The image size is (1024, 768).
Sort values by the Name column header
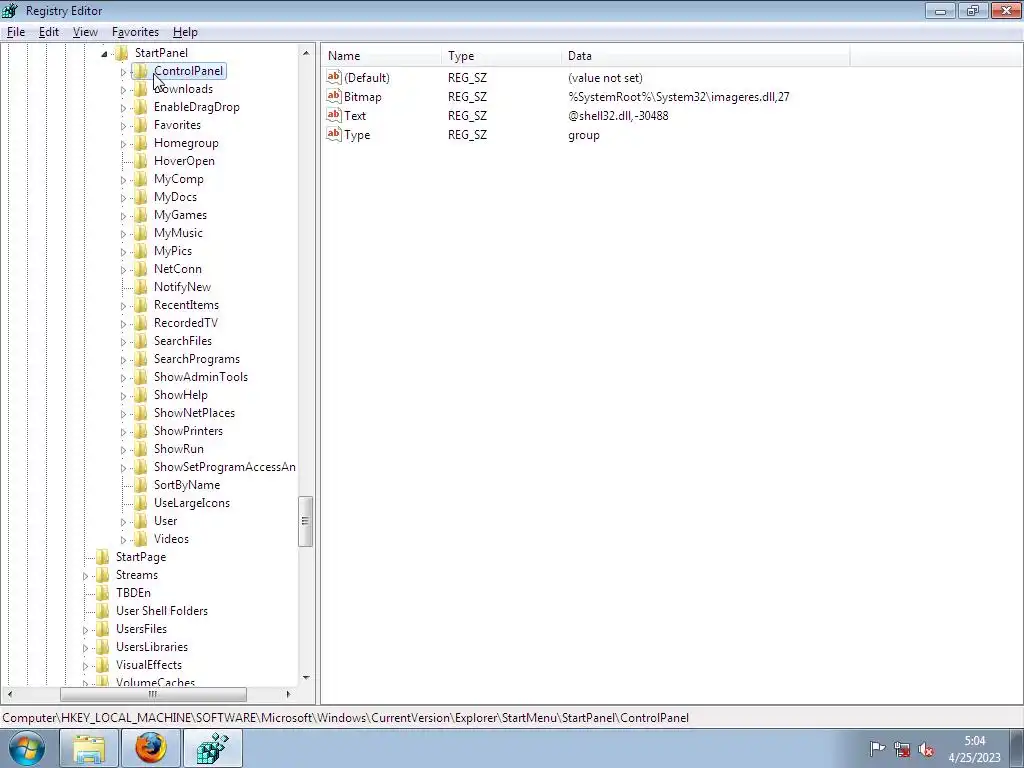381,56
